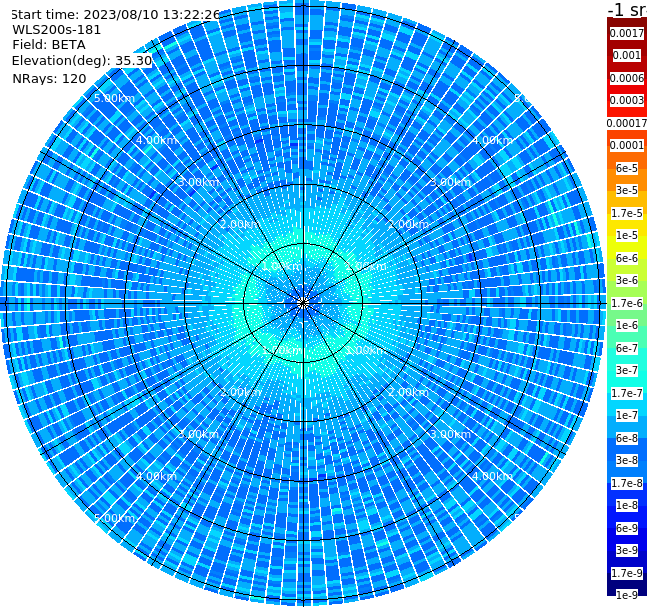Click the 0.0001 colorbar value
This screenshot has height=607, width=647.
627,145
